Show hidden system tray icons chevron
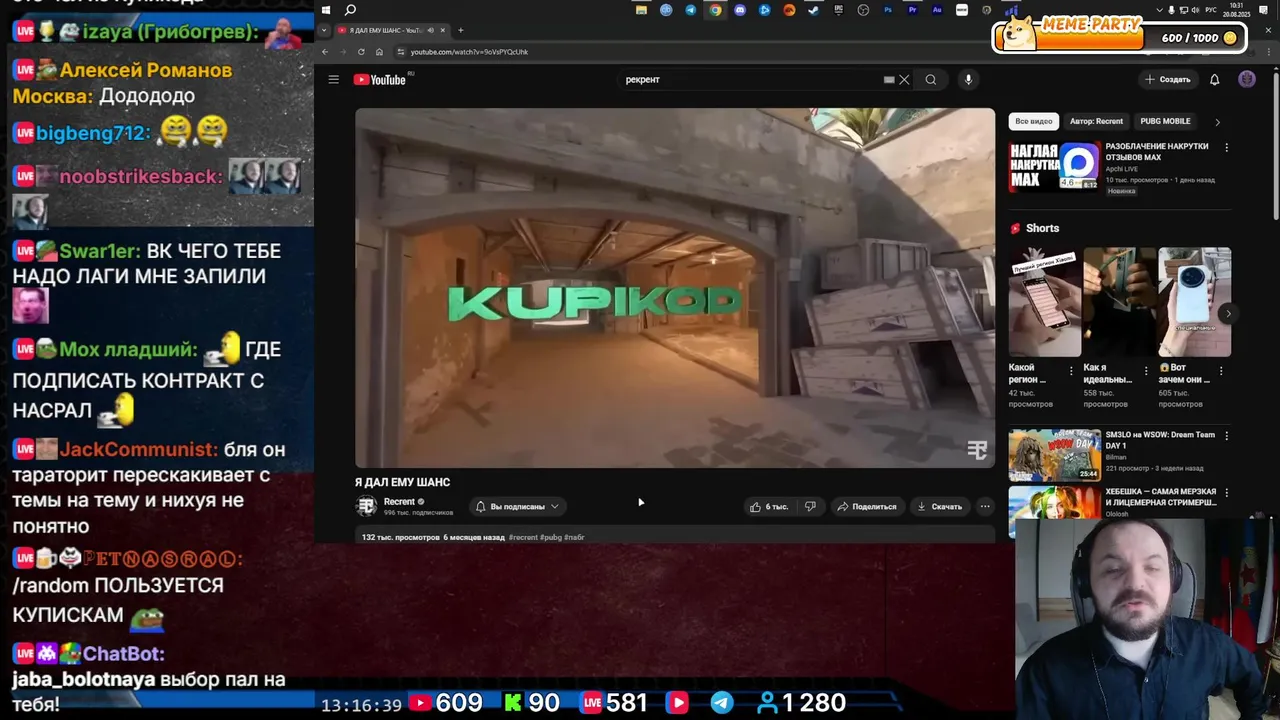Screen dimensions: 1280x720 [x=1160, y=10]
